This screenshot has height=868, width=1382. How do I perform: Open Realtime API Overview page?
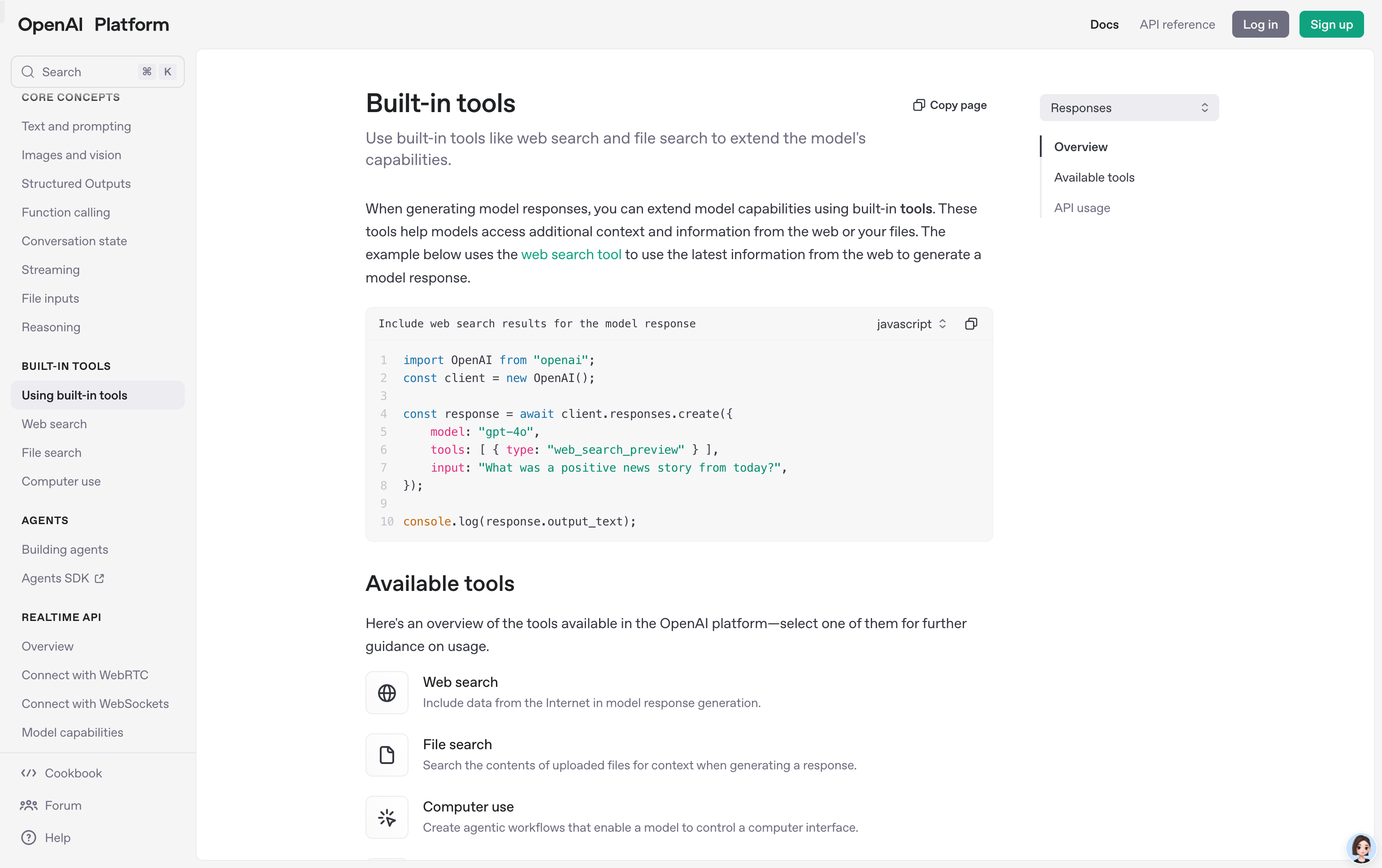click(48, 646)
